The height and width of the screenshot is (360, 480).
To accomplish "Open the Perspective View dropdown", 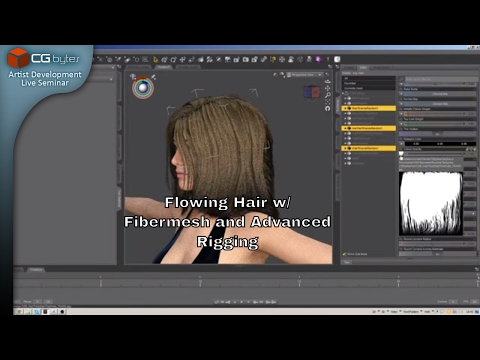I will (x=305, y=75).
